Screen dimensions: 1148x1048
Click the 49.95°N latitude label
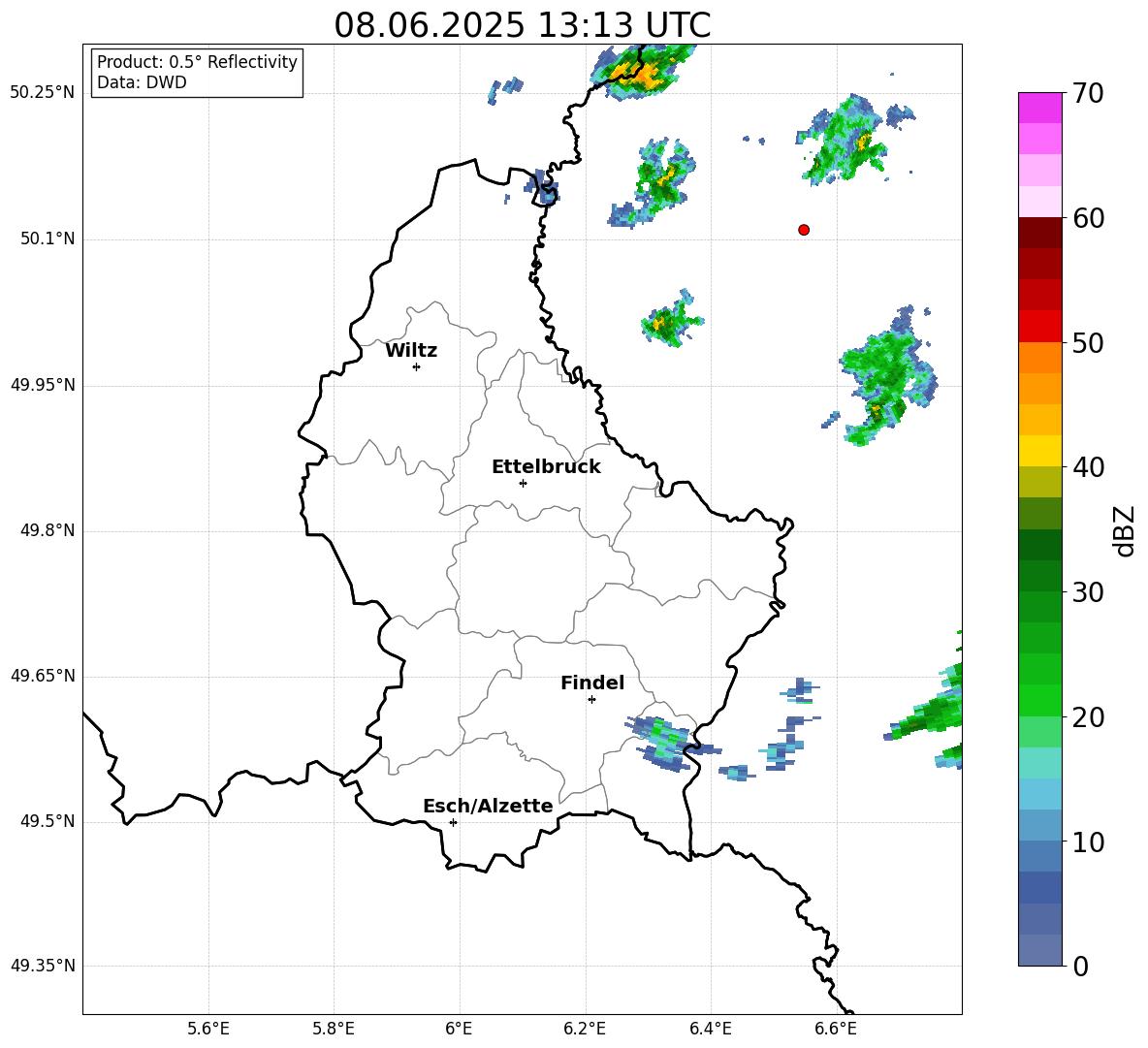click(43, 385)
